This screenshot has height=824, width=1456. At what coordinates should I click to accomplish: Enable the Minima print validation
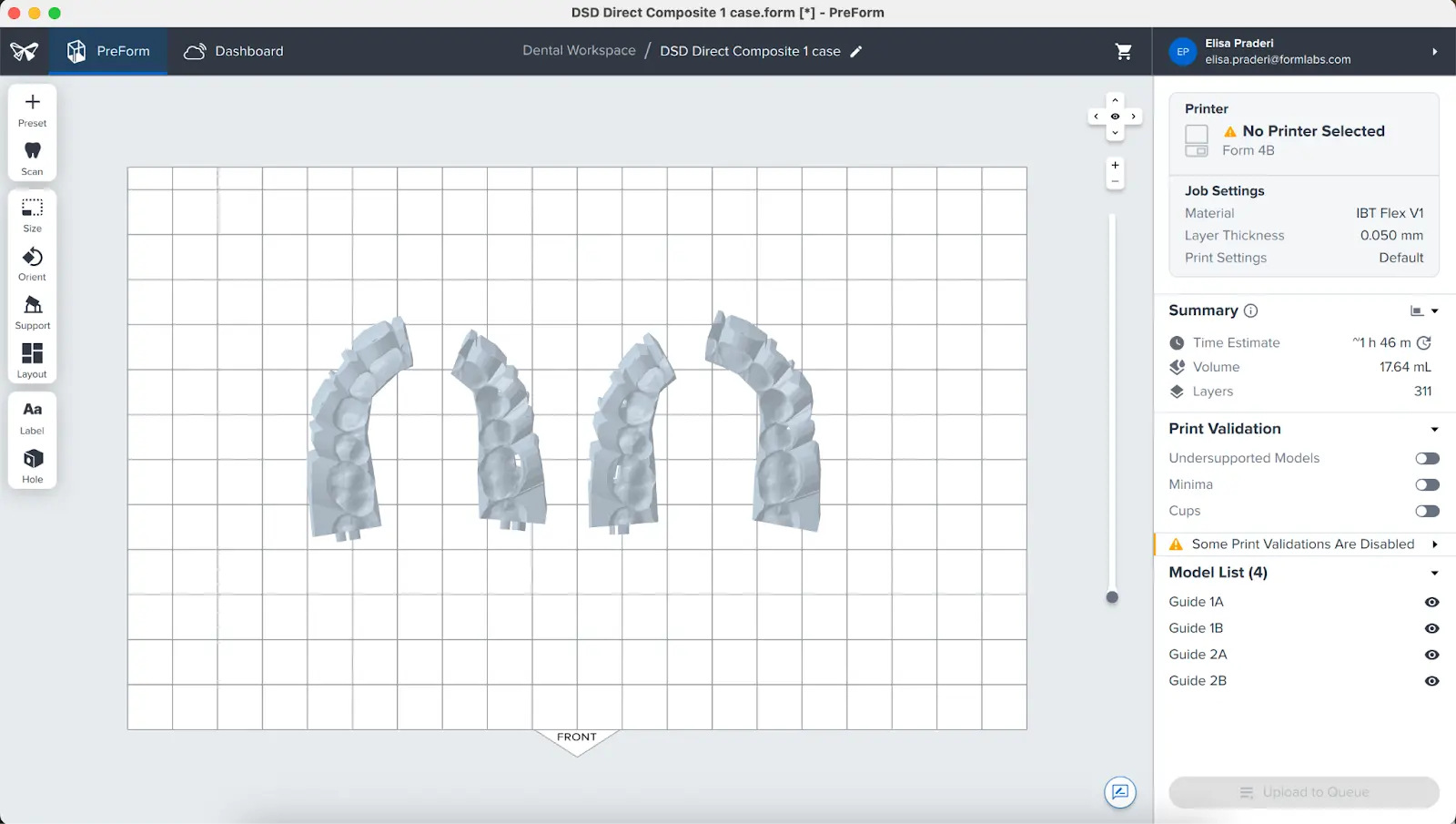click(1426, 484)
